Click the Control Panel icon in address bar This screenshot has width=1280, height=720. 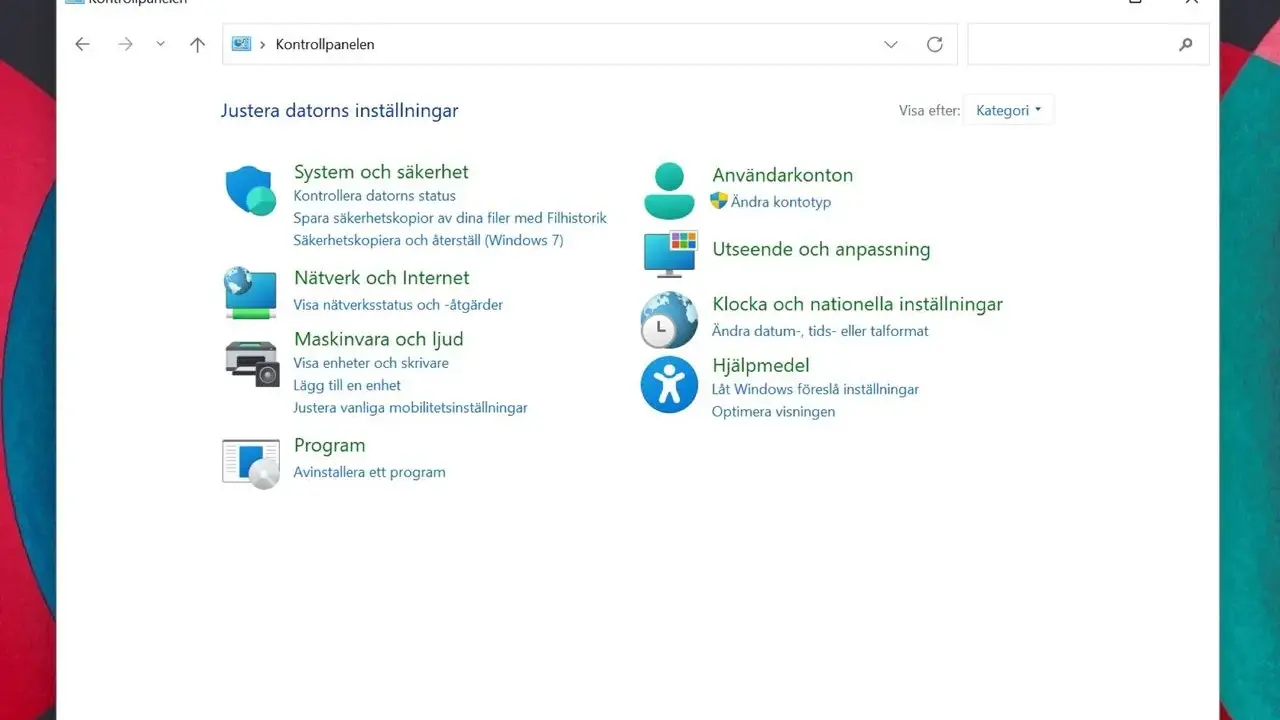coord(241,44)
